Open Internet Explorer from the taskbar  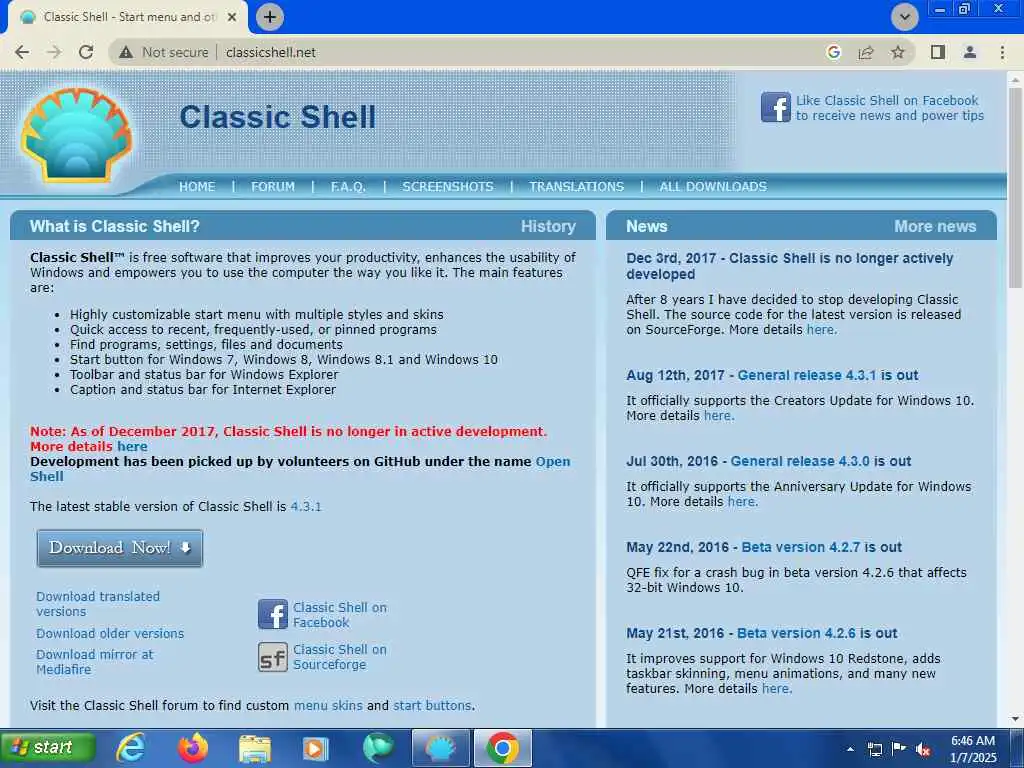tap(131, 748)
